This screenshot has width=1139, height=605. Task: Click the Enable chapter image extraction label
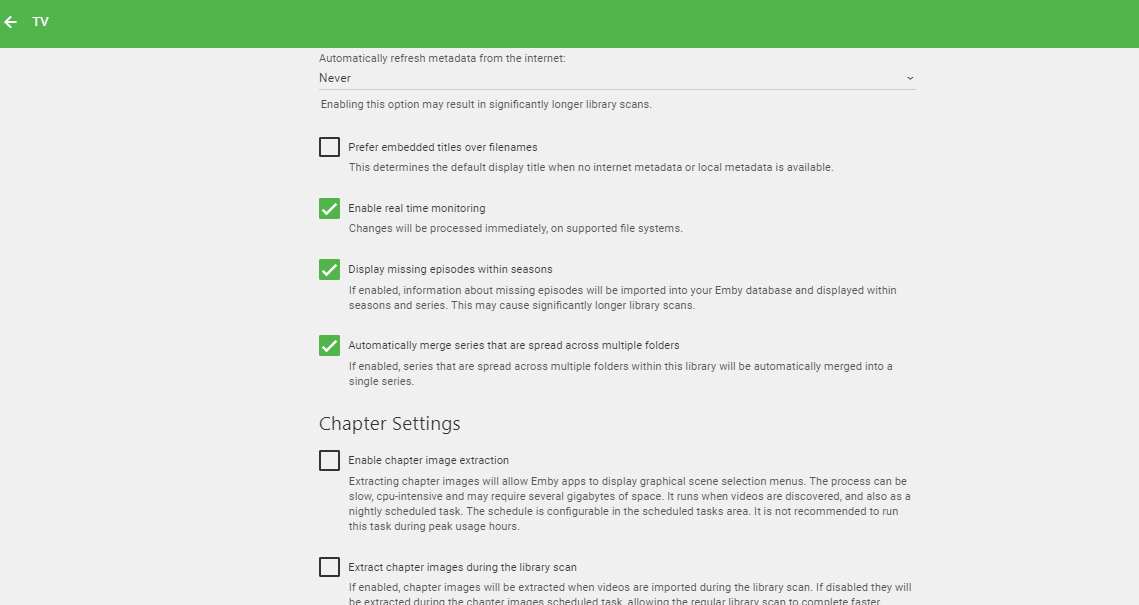[429, 460]
